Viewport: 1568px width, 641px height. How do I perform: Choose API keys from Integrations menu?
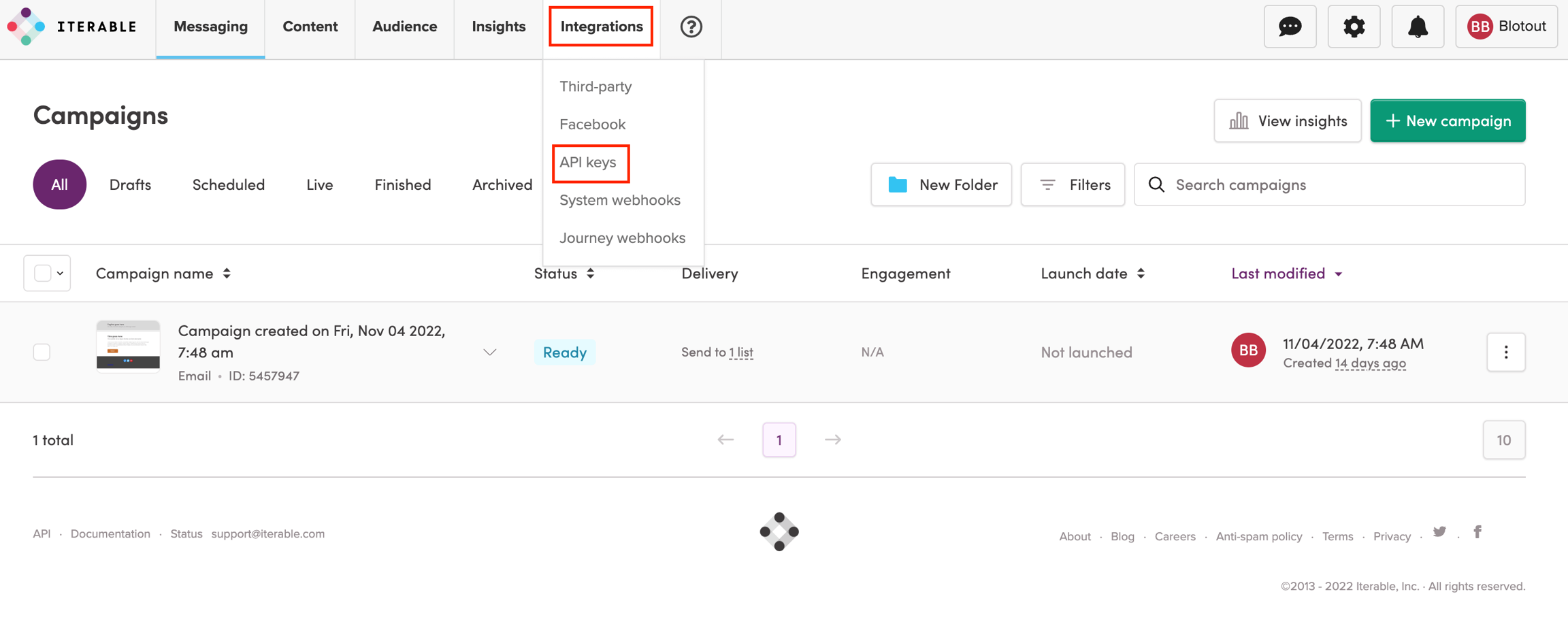[588, 163]
